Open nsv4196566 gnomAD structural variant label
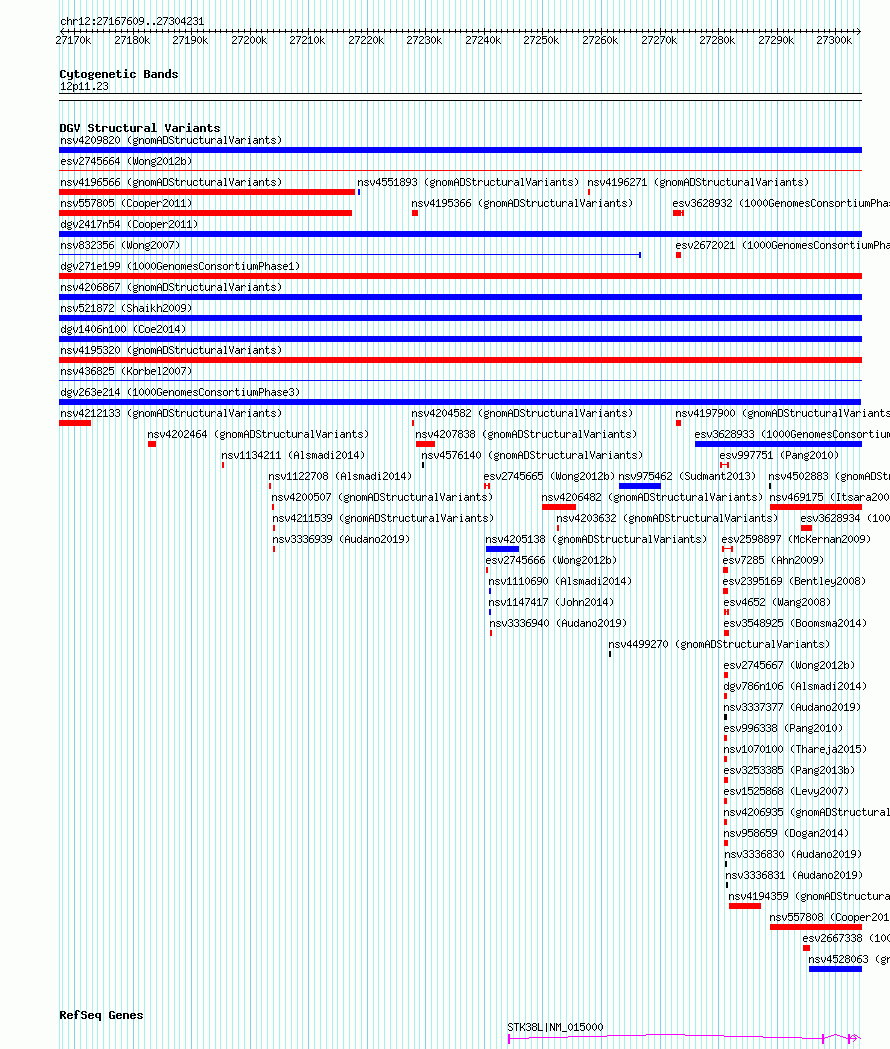The image size is (890, 1049). tap(171, 182)
